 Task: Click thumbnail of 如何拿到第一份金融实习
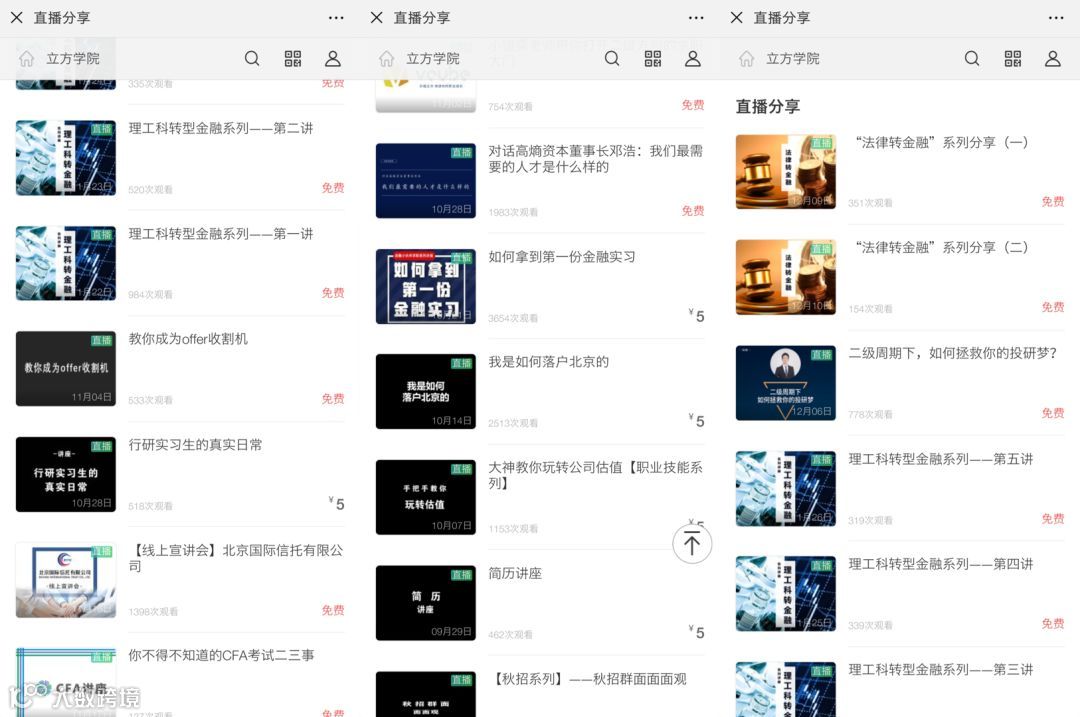426,287
